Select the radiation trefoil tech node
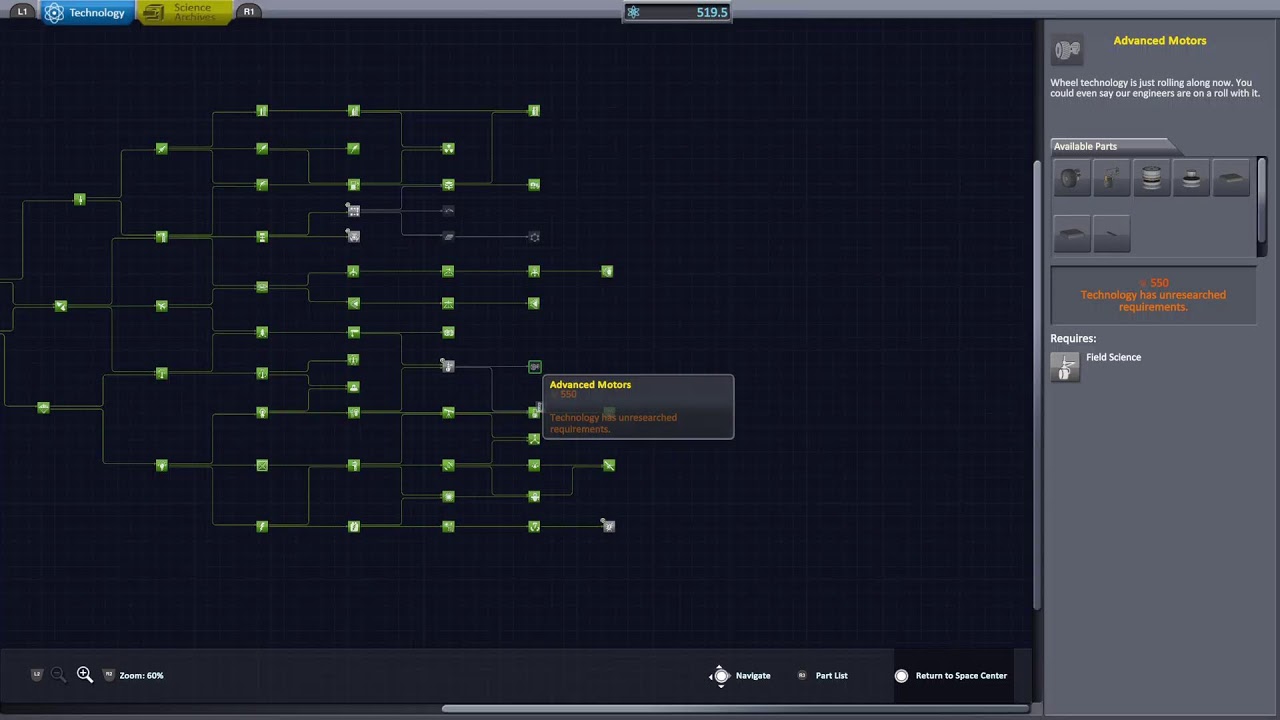Viewport: 1280px width, 720px height. coord(448,148)
